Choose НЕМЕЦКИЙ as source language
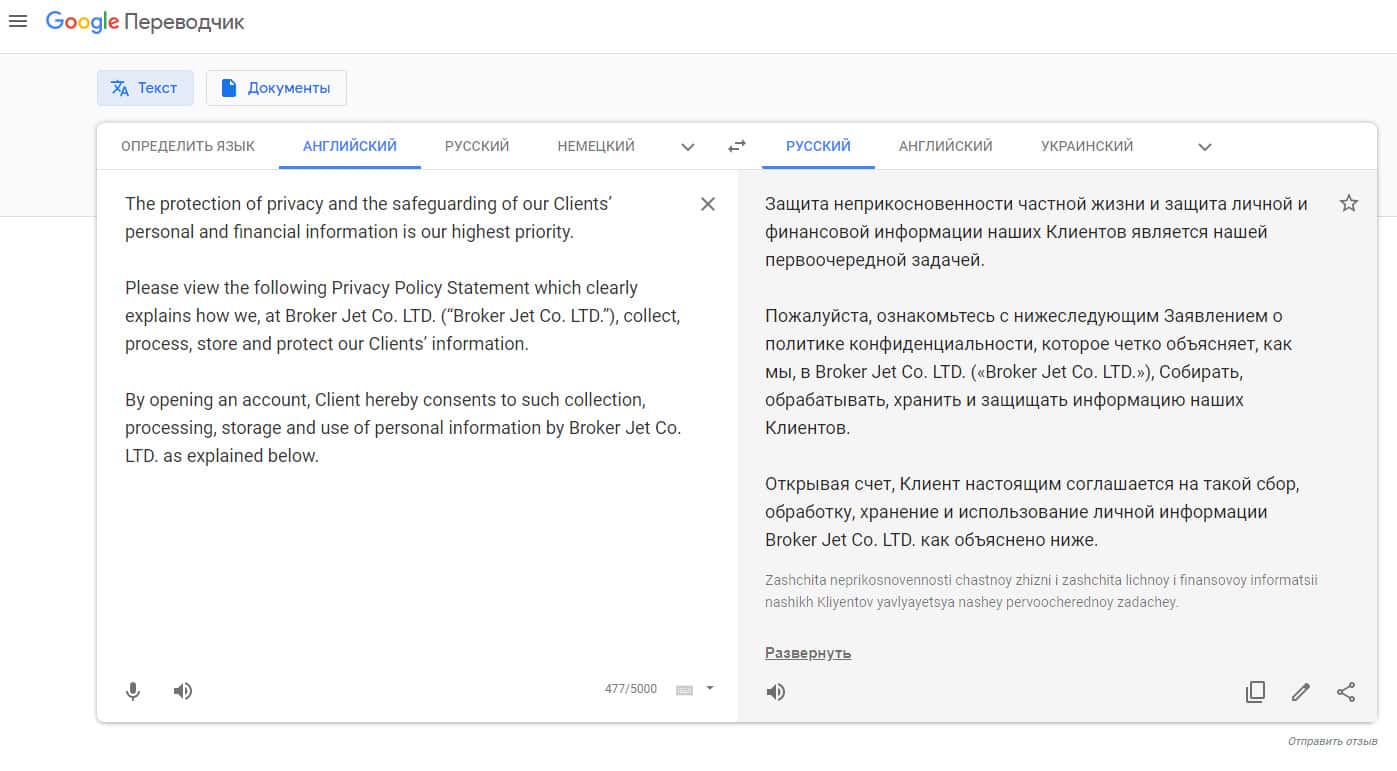The image size is (1397, 771). click(x=596, y=146)
